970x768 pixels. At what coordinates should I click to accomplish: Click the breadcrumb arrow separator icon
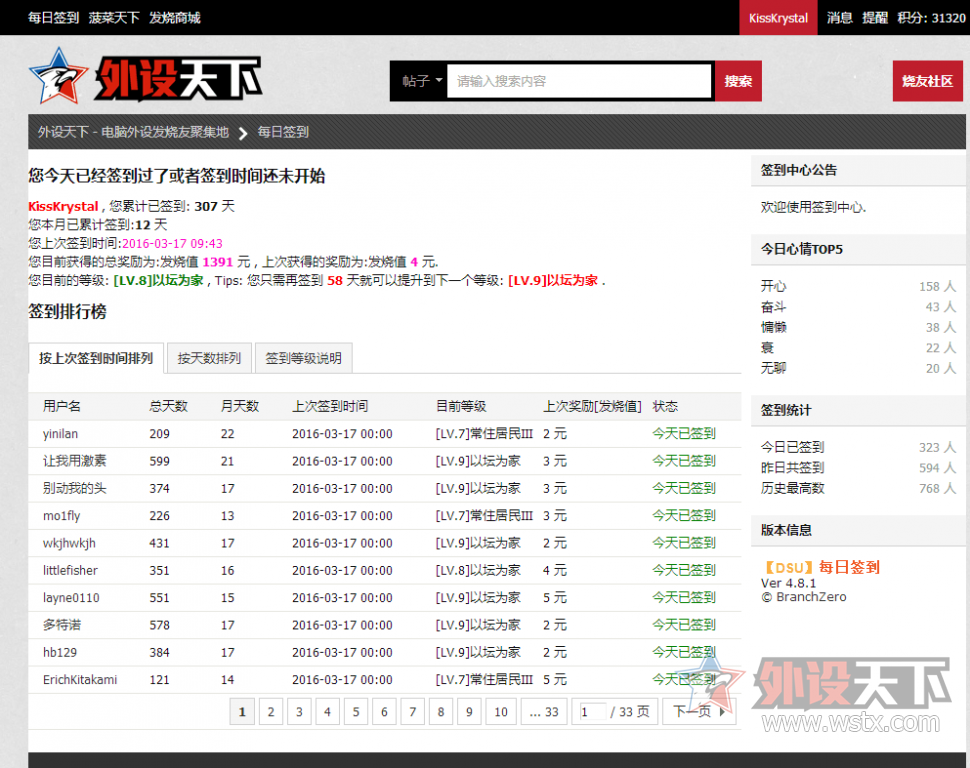[243, 132]
